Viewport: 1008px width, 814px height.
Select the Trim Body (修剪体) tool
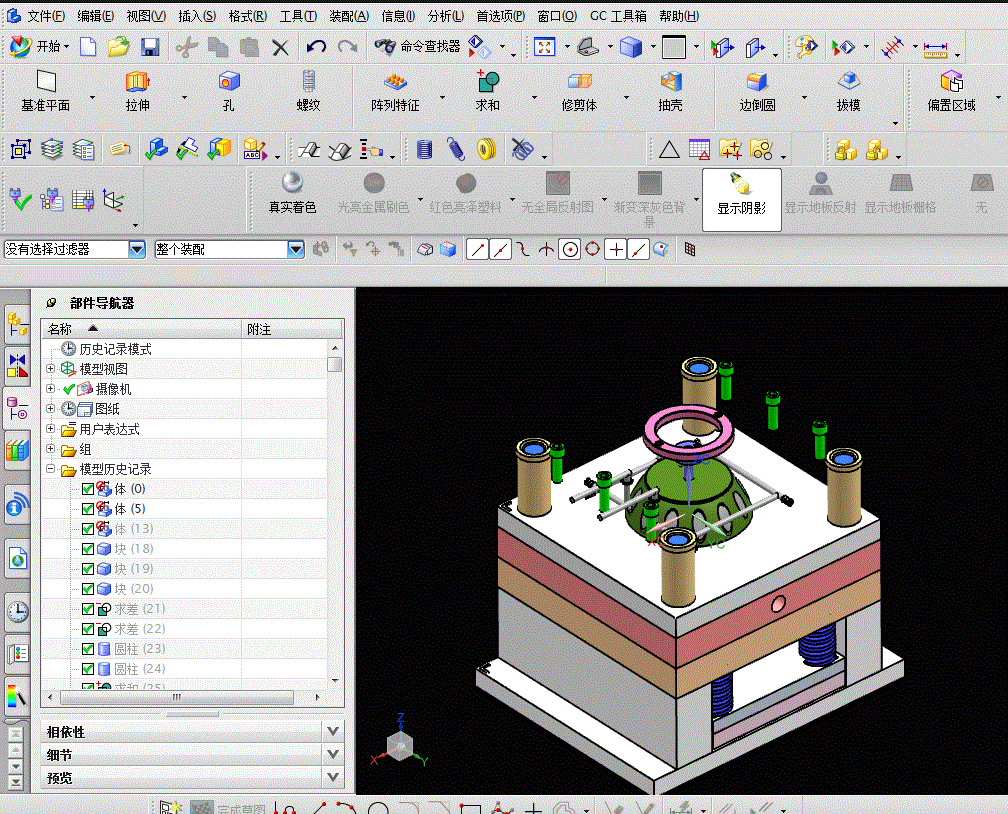[x=579, y=91]
